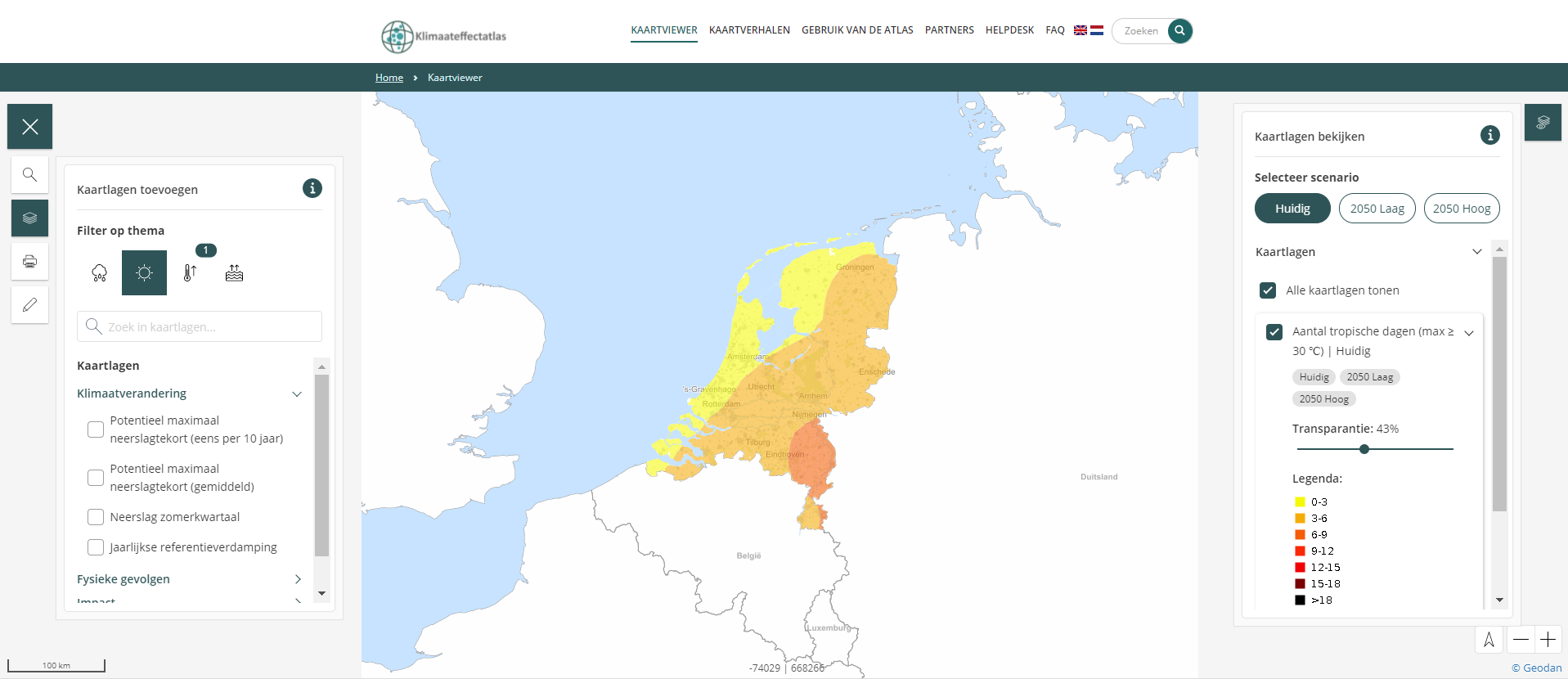Click the Transparantie slider handle
Viewport: 1568px width, 679px height.
pyautogui.click(x=1364, y=449)
